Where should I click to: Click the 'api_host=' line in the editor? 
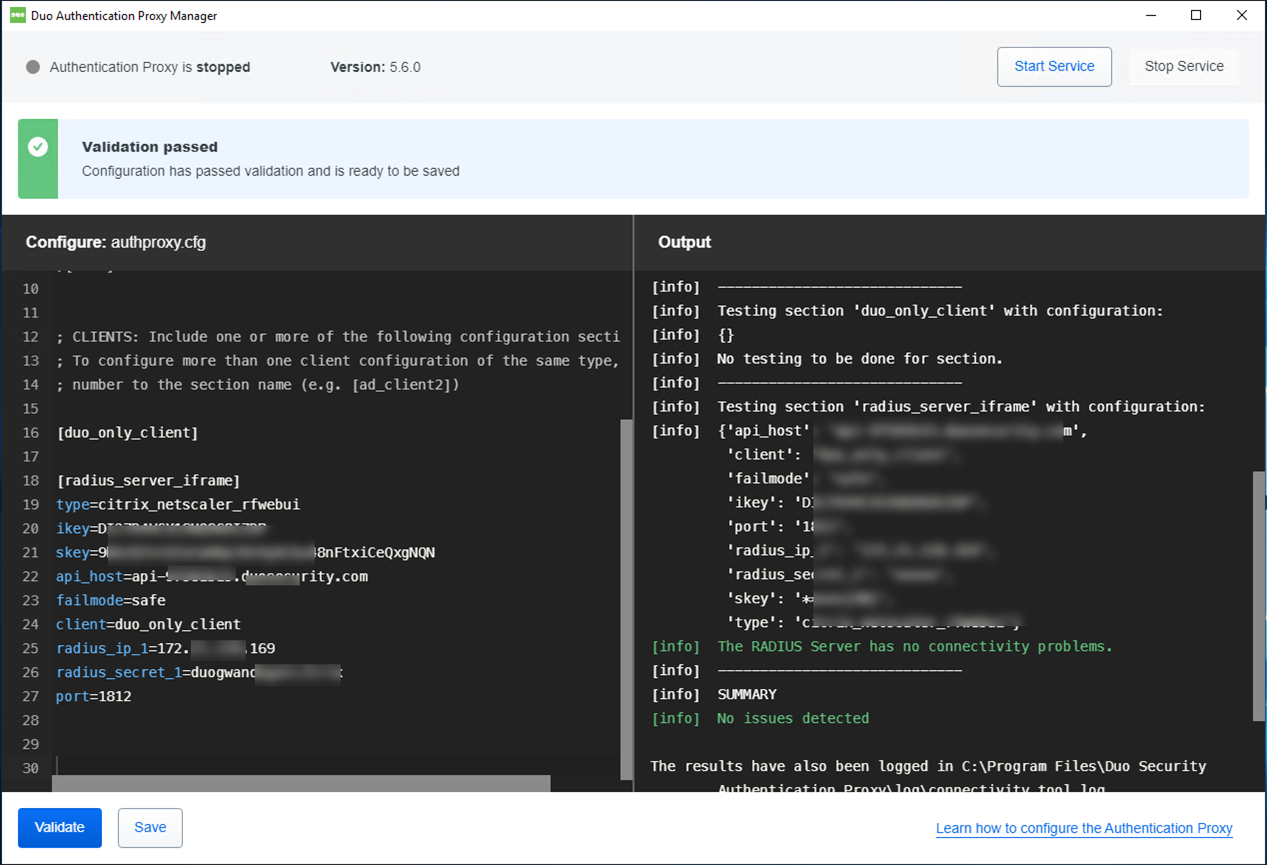[x=212, y=577]
